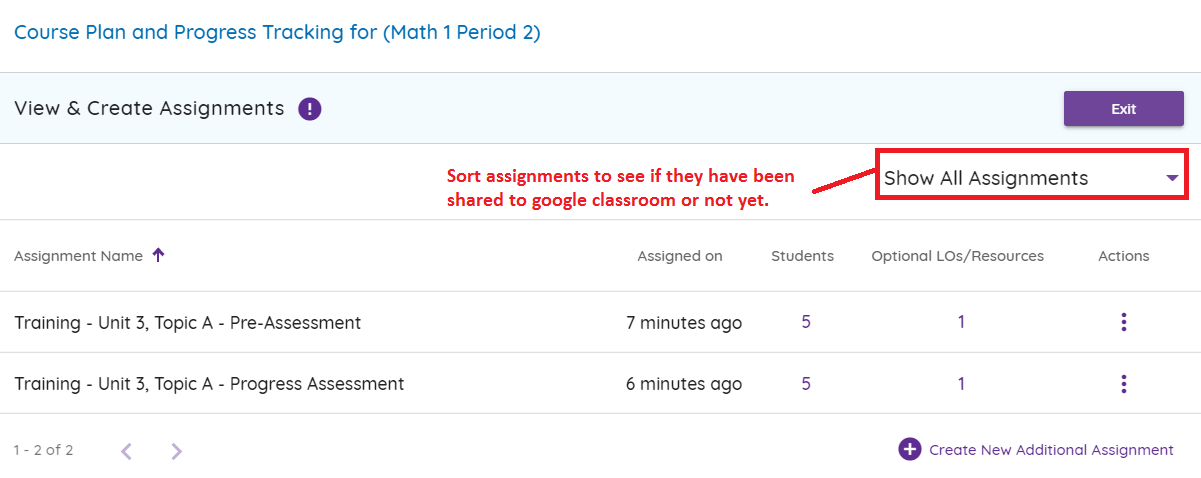This screenshot has width=1201, height=478.
Task: Sort by Assignment Name column header
Action: pos(79,256)
